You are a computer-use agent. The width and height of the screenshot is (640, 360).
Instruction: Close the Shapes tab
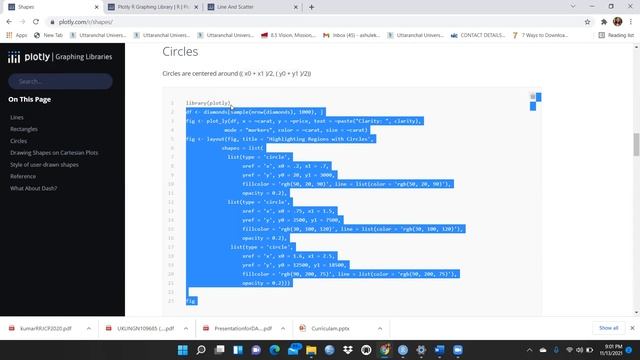[x=97, y=7]
